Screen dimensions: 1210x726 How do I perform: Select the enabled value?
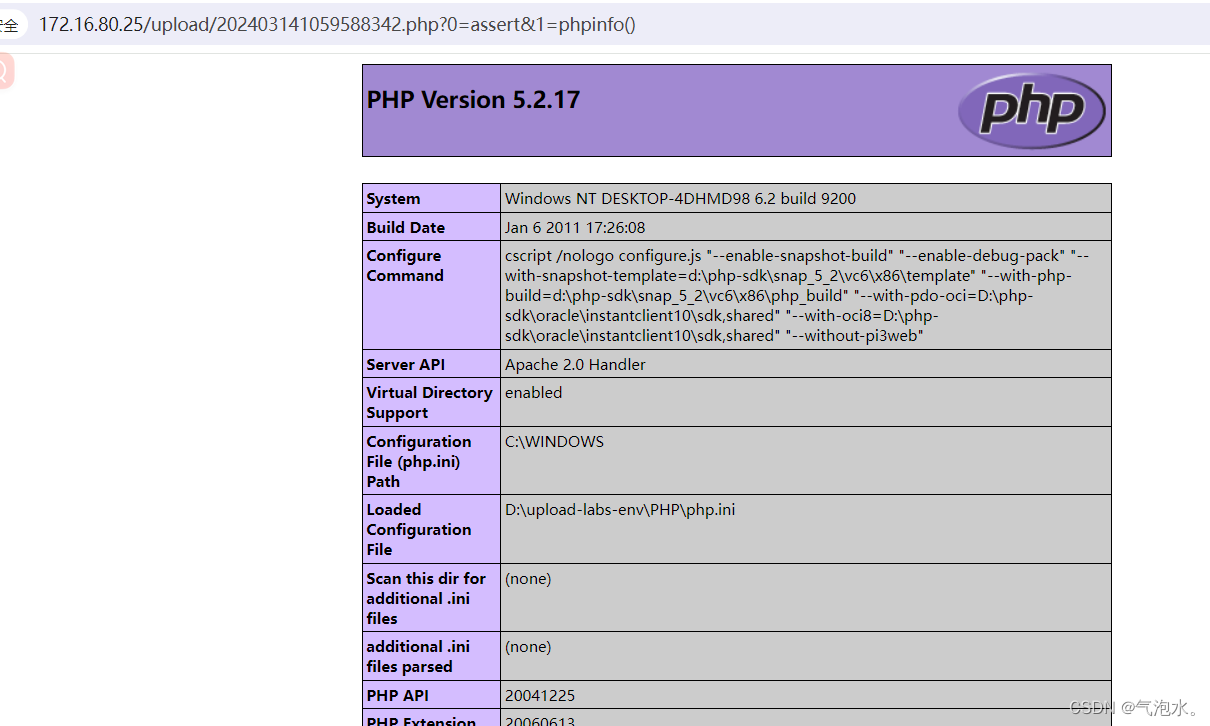click(533, 392)
